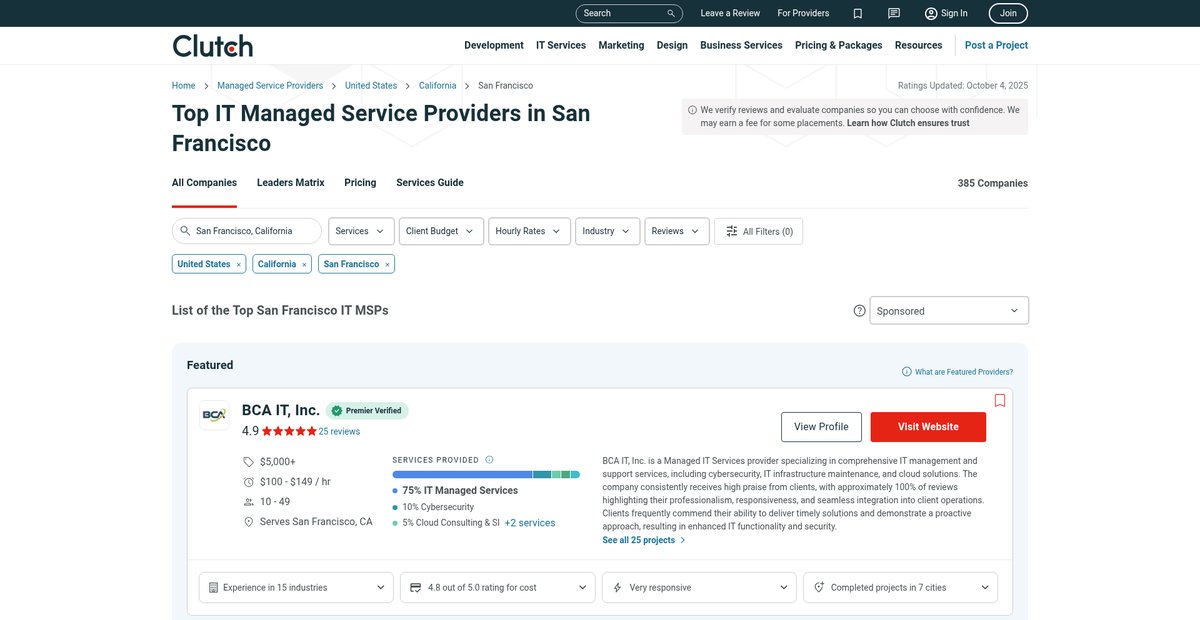Click Post a Project link
The height and width of the screenshot is (620, 1200).
[996, 46]
